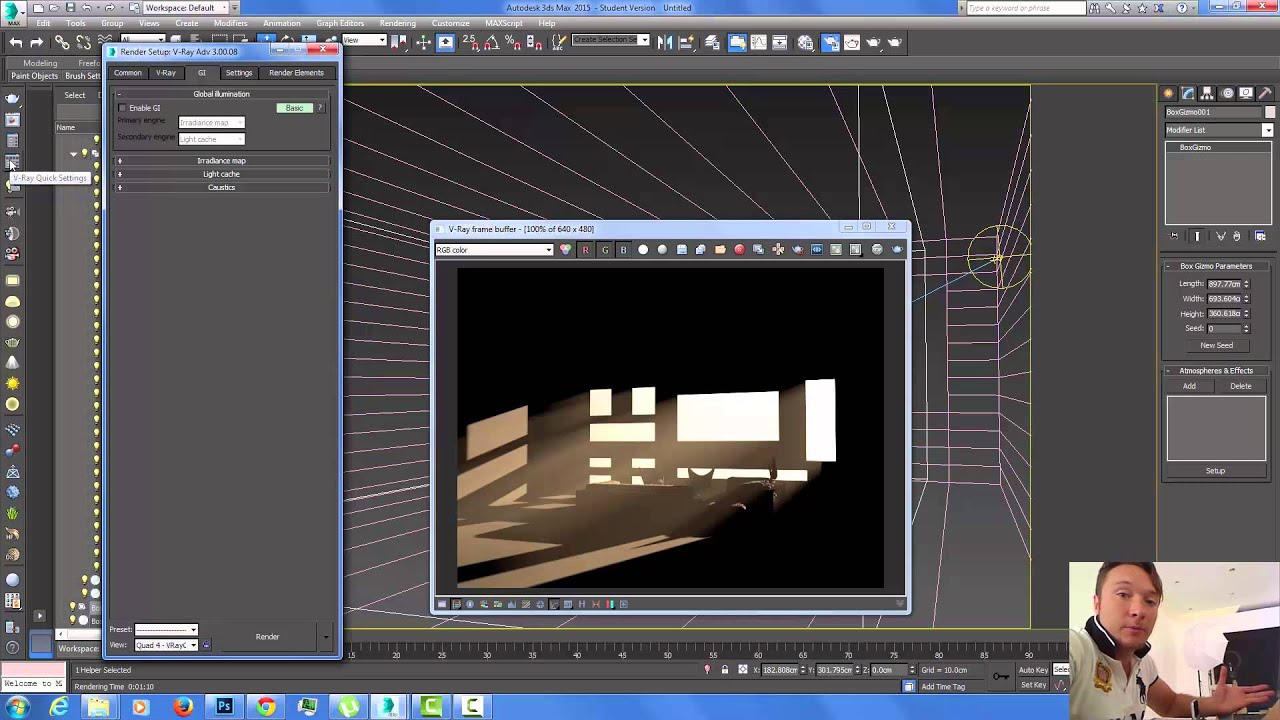Open the Modify panel tab icon
The image size is (1280, 720).
coord(1188,93)
